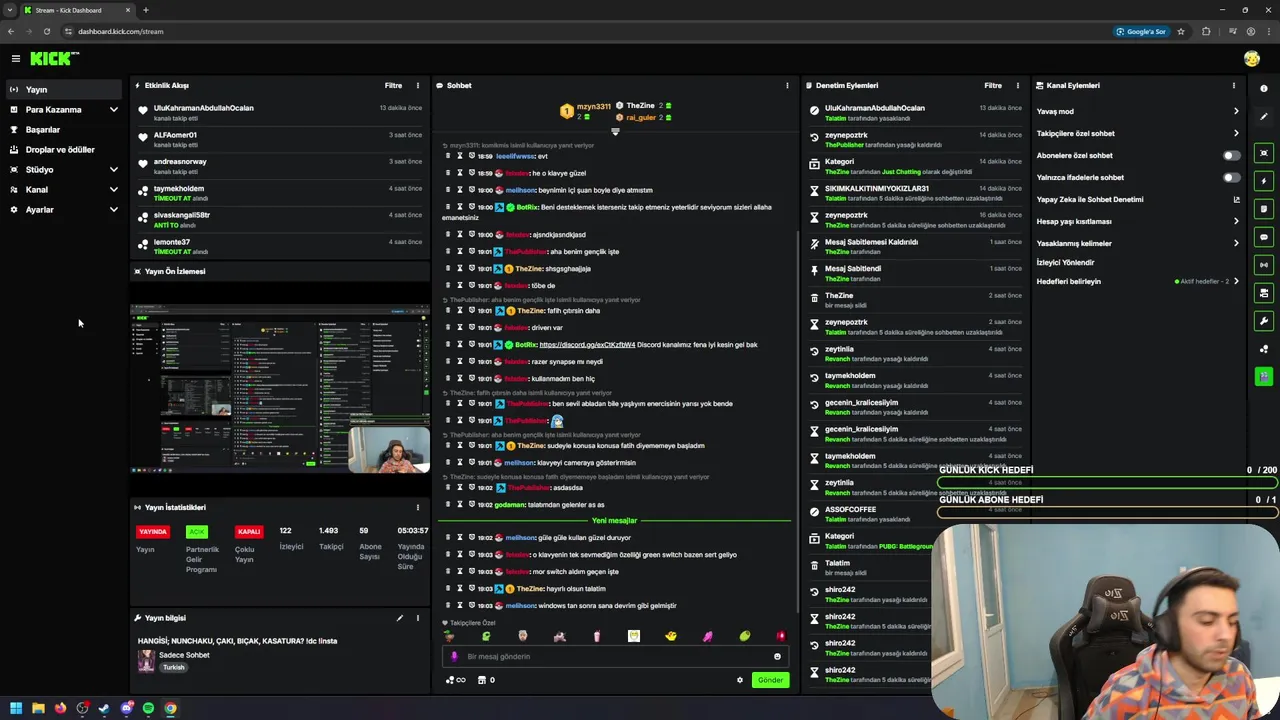Select Droplar ve ödüller in sidebar
1280x720 pixels.
pos(64,150)
